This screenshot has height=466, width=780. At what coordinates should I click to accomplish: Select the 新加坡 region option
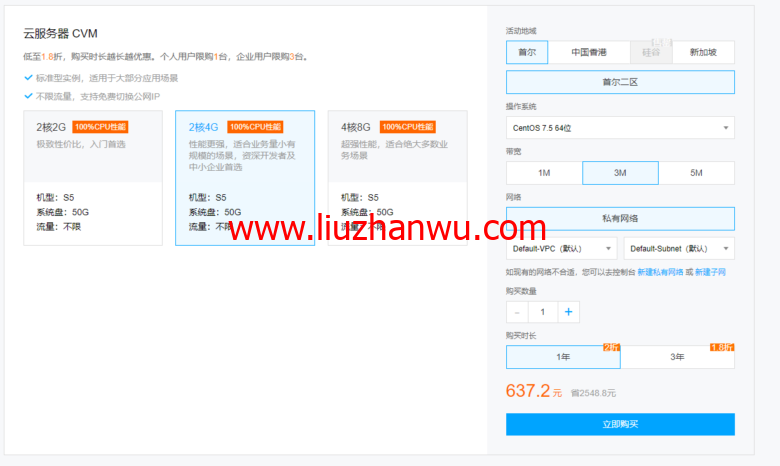703,52
